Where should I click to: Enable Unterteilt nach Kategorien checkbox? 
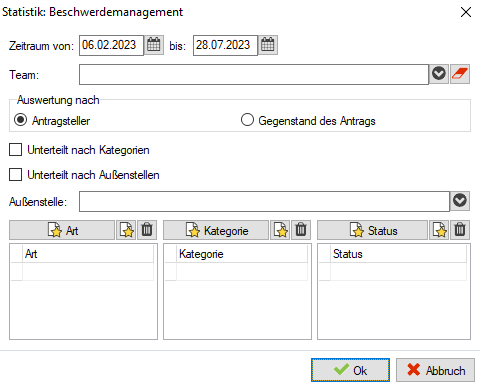click(x=16, y=150)
